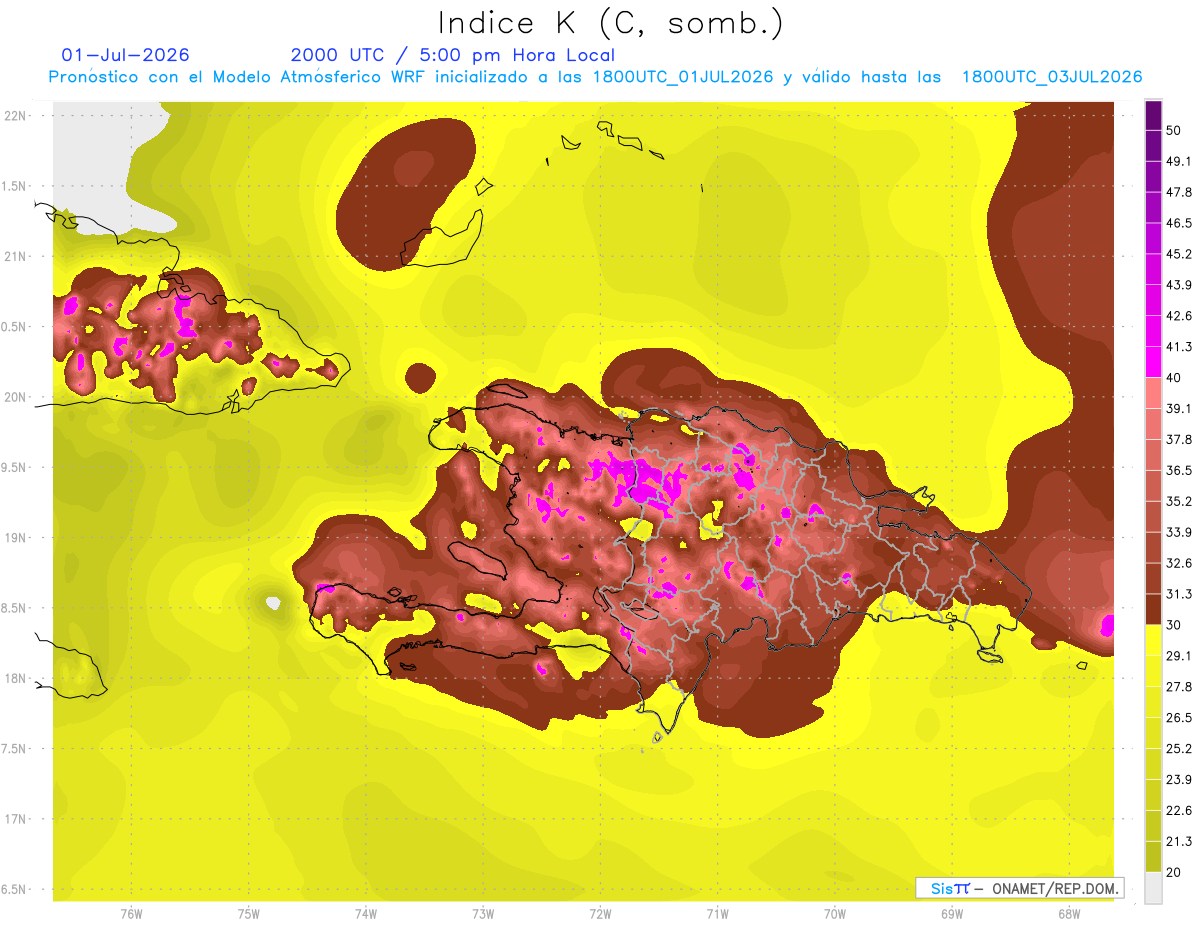Click the color scale value '23.9'
The image size is (1200, 927).
[x=1178, y=780]
